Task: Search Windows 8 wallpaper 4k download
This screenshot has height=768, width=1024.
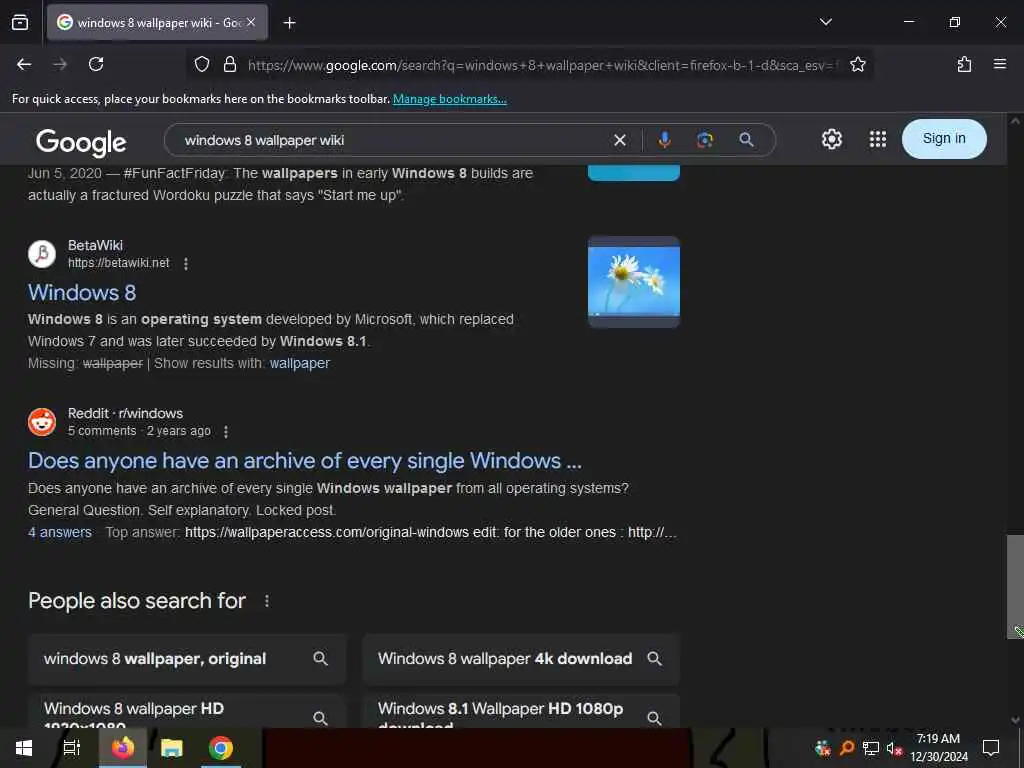Action: click(520, 658)
